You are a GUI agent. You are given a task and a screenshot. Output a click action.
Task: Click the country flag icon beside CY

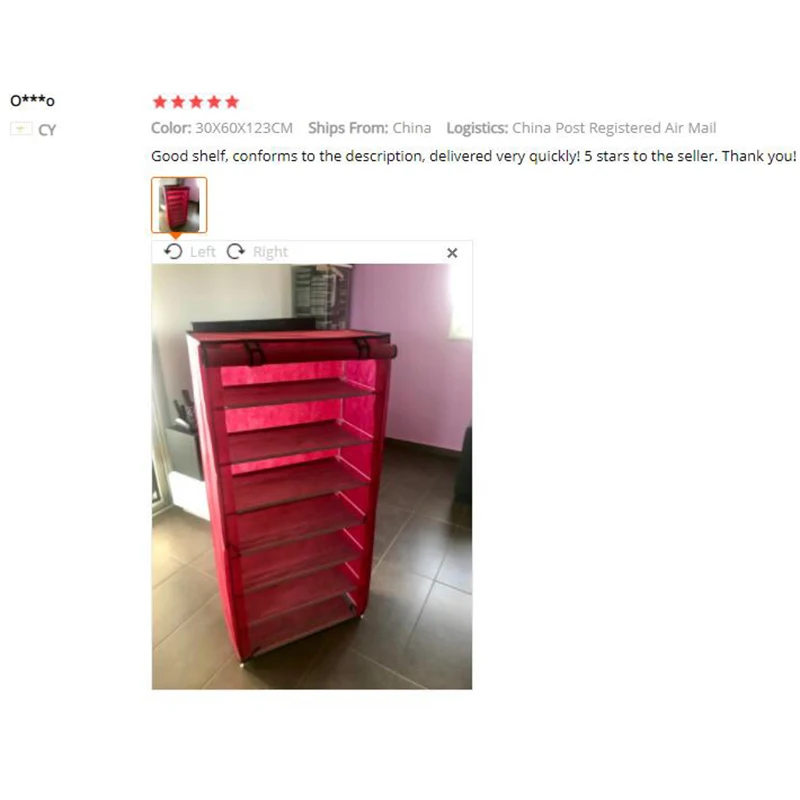(21, 129)
